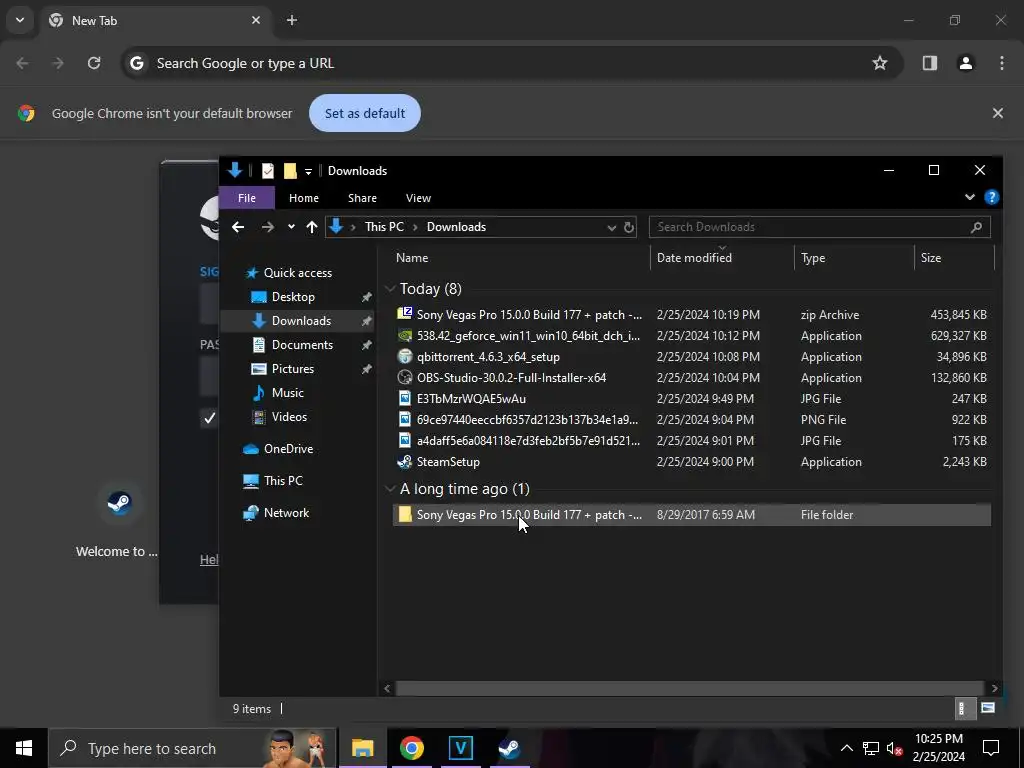Viewport: 1024px width, 768px height.
Task: Open the address bar history dropdown
Action: [x=611, y=227]
